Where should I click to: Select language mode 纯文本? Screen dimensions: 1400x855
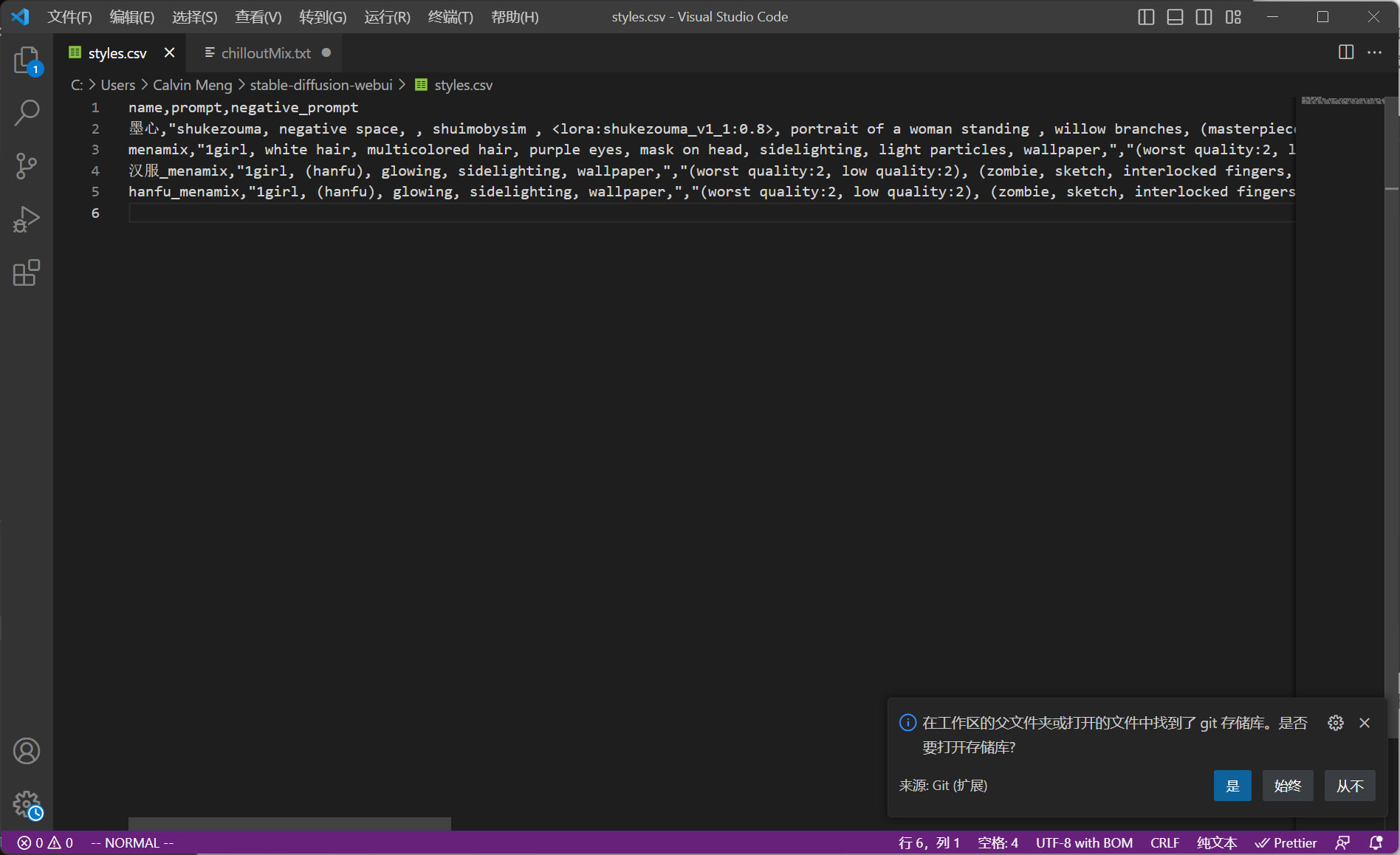point(1217,843)
